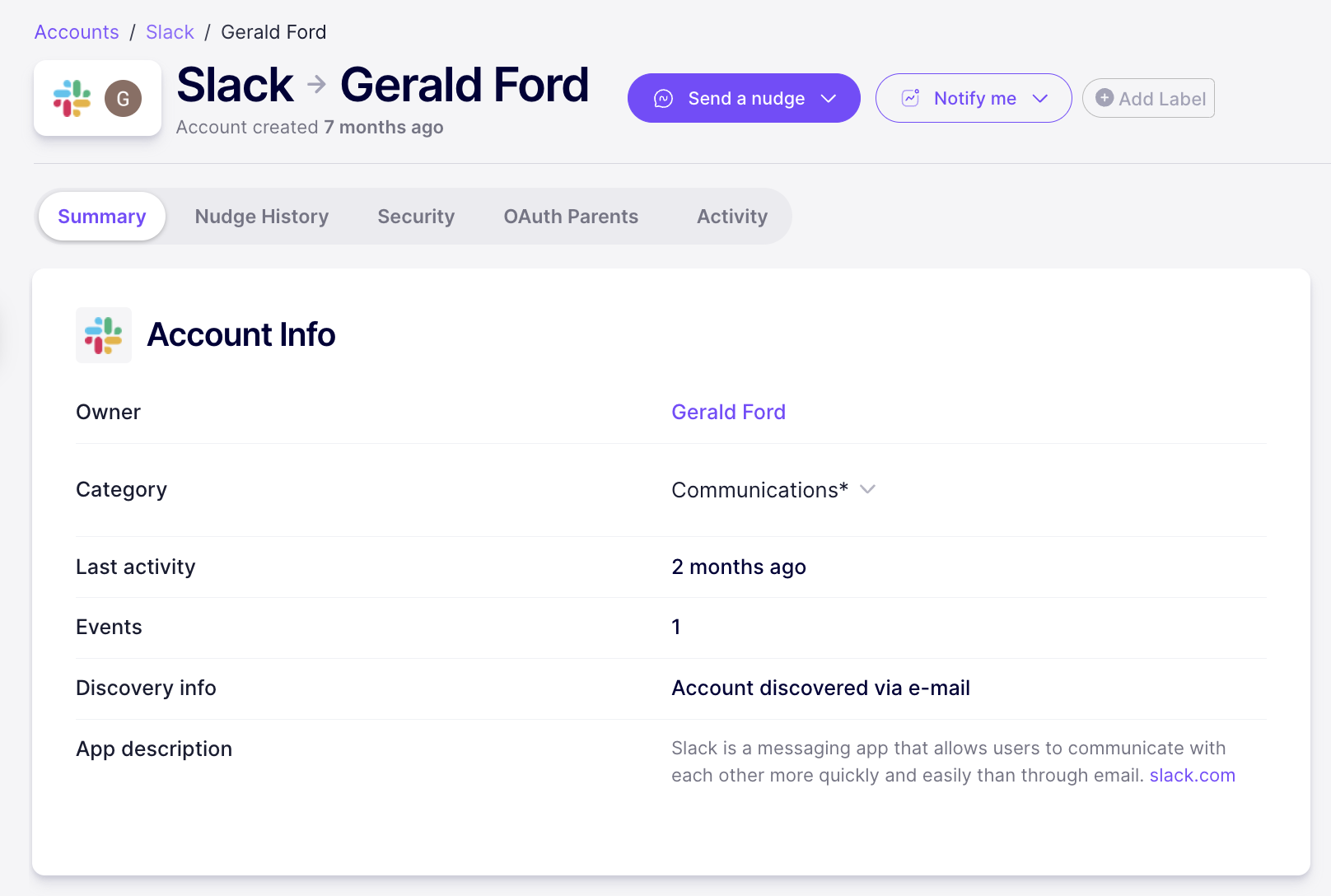Expand the Notify me chevron
This screenshot has width=1331, height=896.
(1040, 99)
